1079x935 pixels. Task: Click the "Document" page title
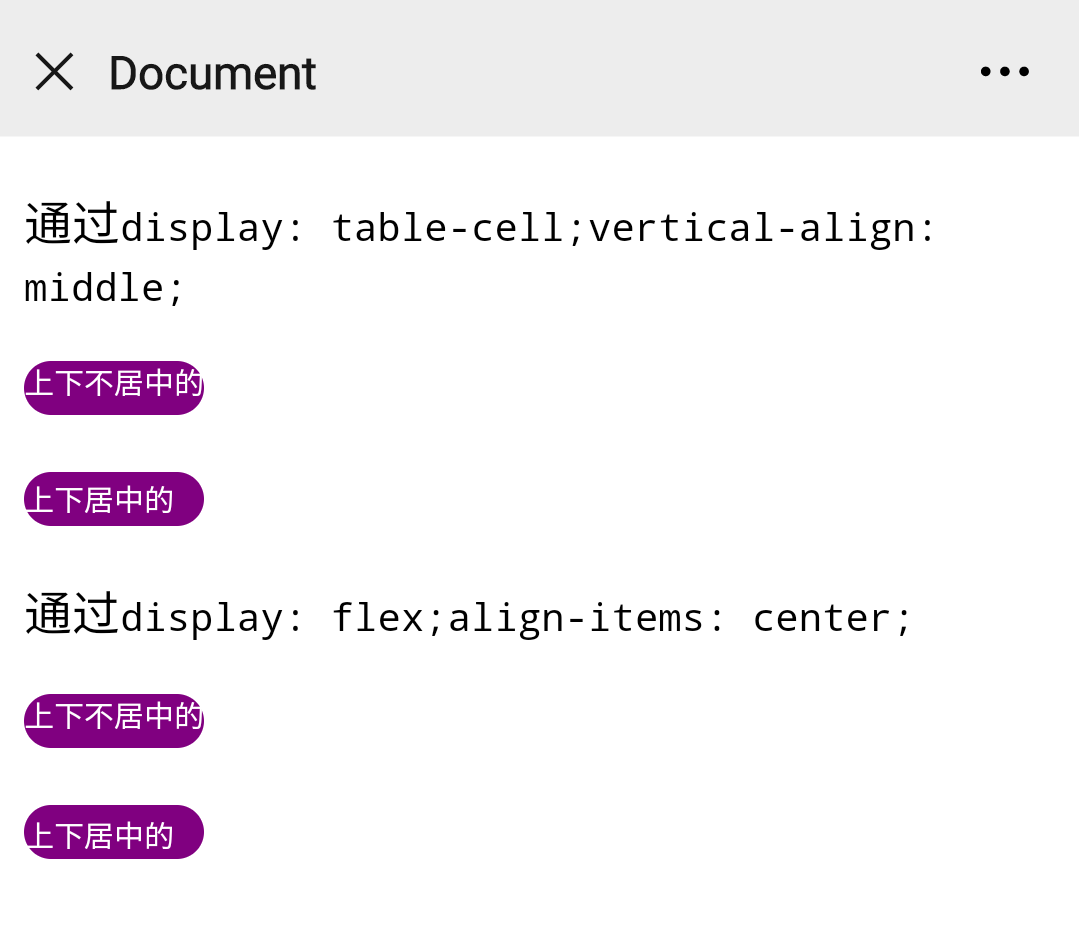tap(212, 73)
